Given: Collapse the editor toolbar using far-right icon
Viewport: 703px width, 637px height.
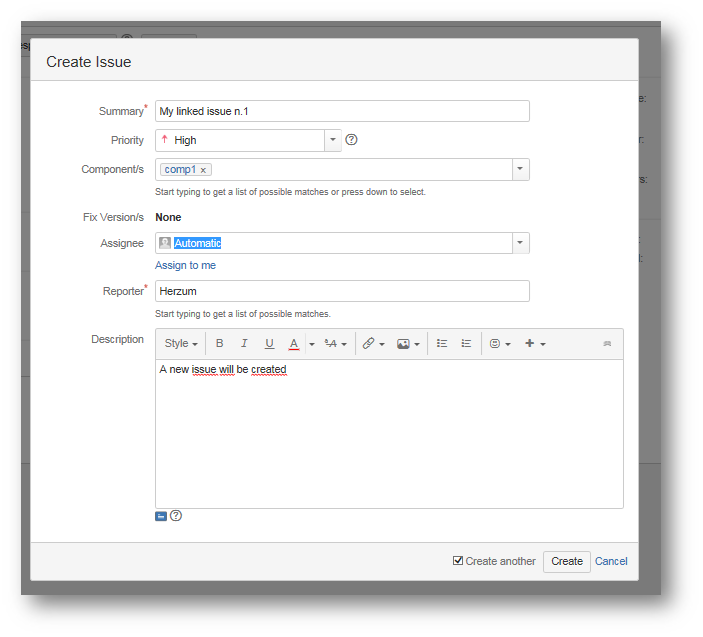Looking at the screenshot, I should tap(606, 344).
